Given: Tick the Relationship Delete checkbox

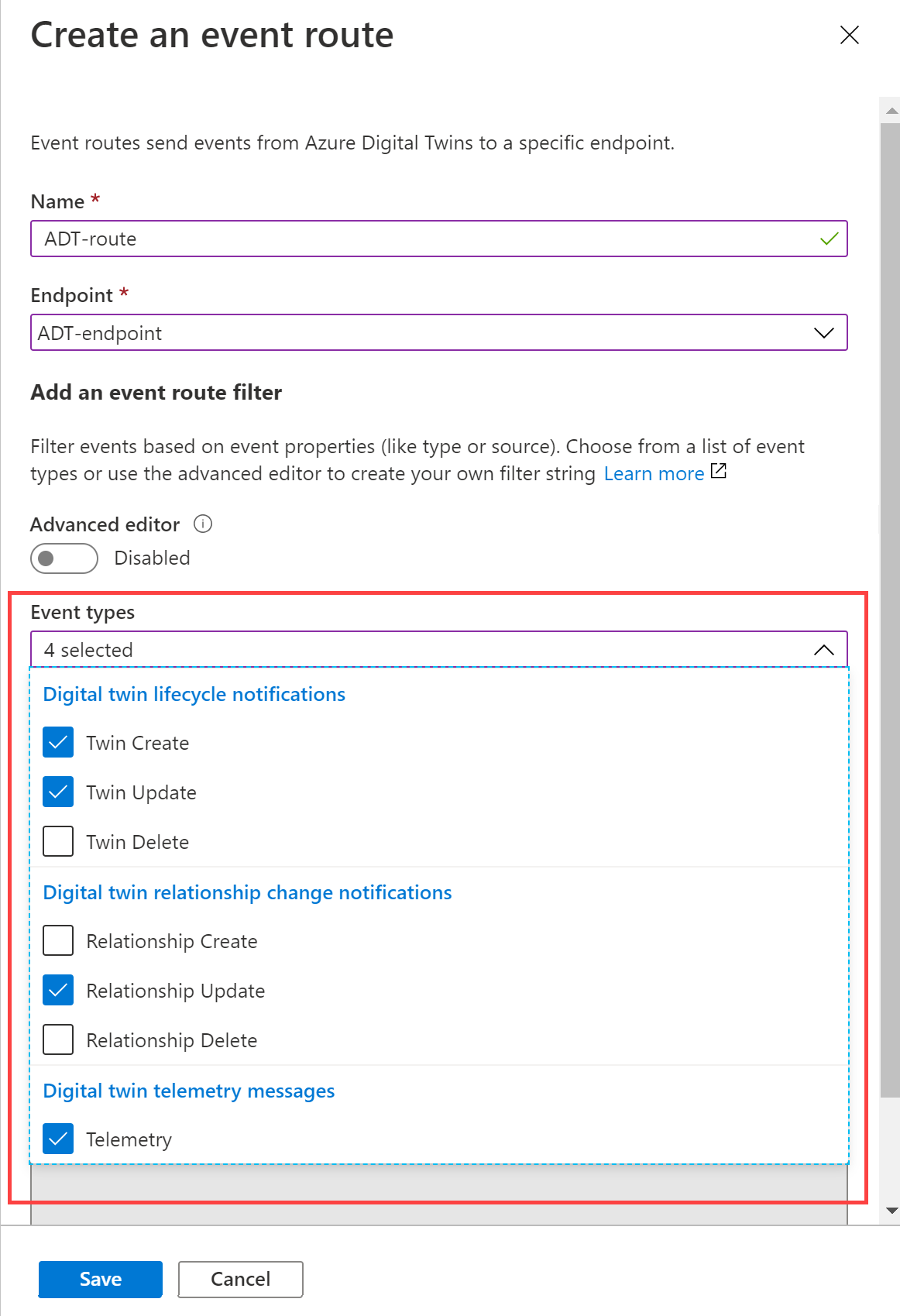Looking at the screenshot, I should [x=58, y=1039].
